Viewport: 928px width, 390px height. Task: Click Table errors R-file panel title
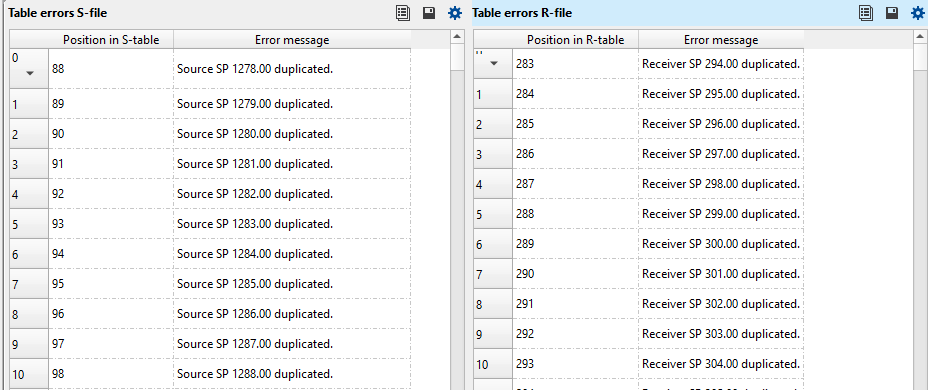point(521,12)
